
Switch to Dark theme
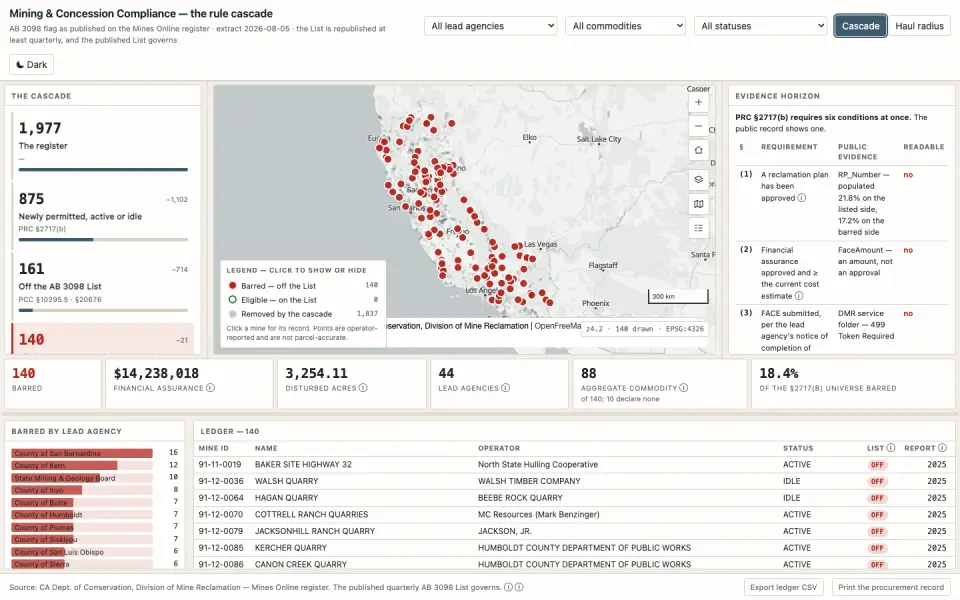pos(31,64)
